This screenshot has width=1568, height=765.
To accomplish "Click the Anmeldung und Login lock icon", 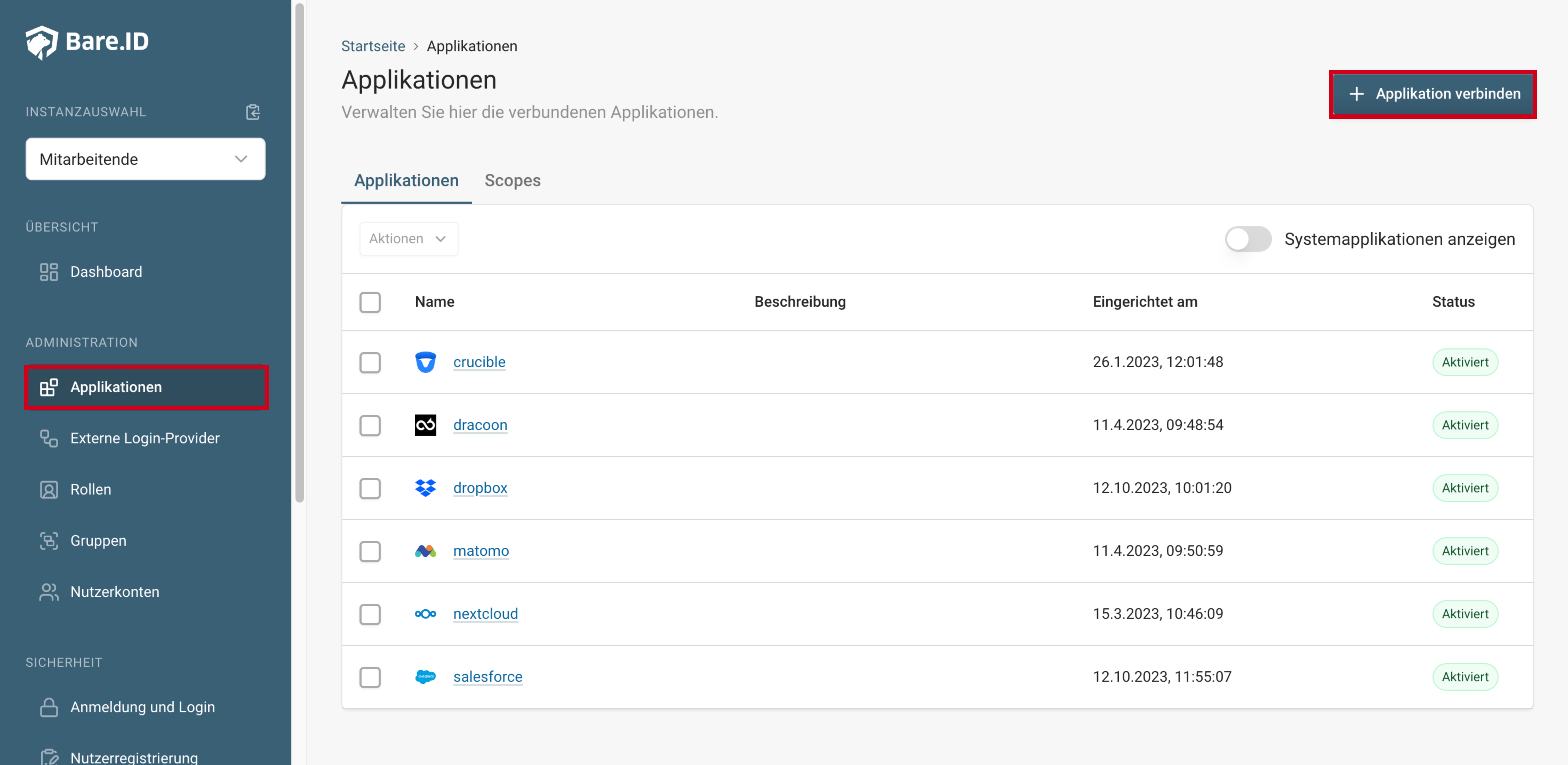I will (x=49, y=707).
